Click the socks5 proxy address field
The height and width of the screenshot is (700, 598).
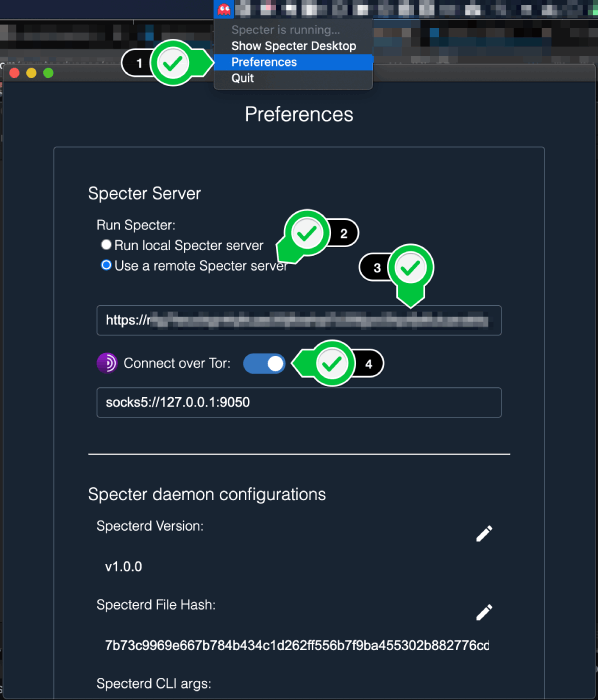click(x=299, y=402)
